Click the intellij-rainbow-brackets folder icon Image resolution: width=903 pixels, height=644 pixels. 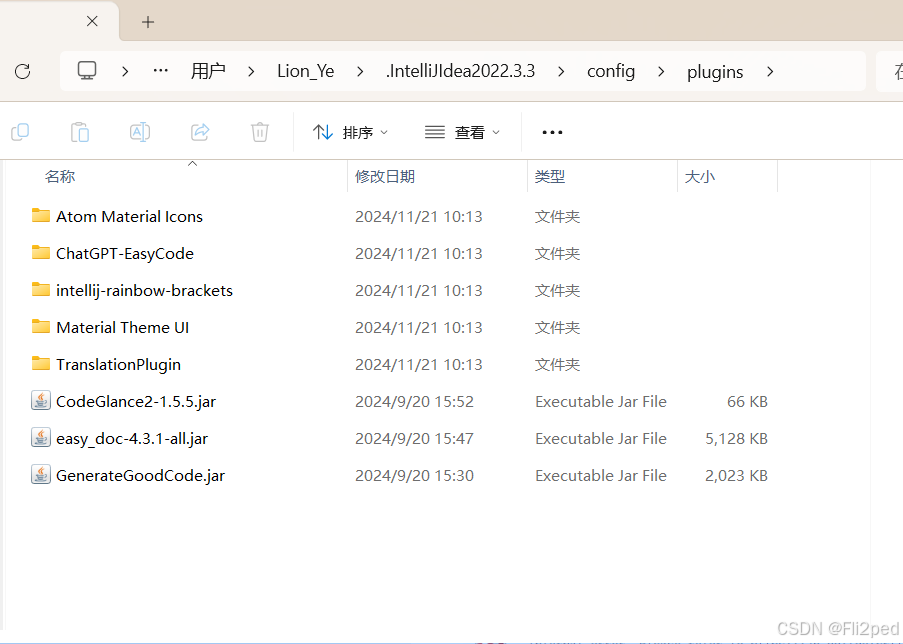pyautogui.click(x=40, y=289)
